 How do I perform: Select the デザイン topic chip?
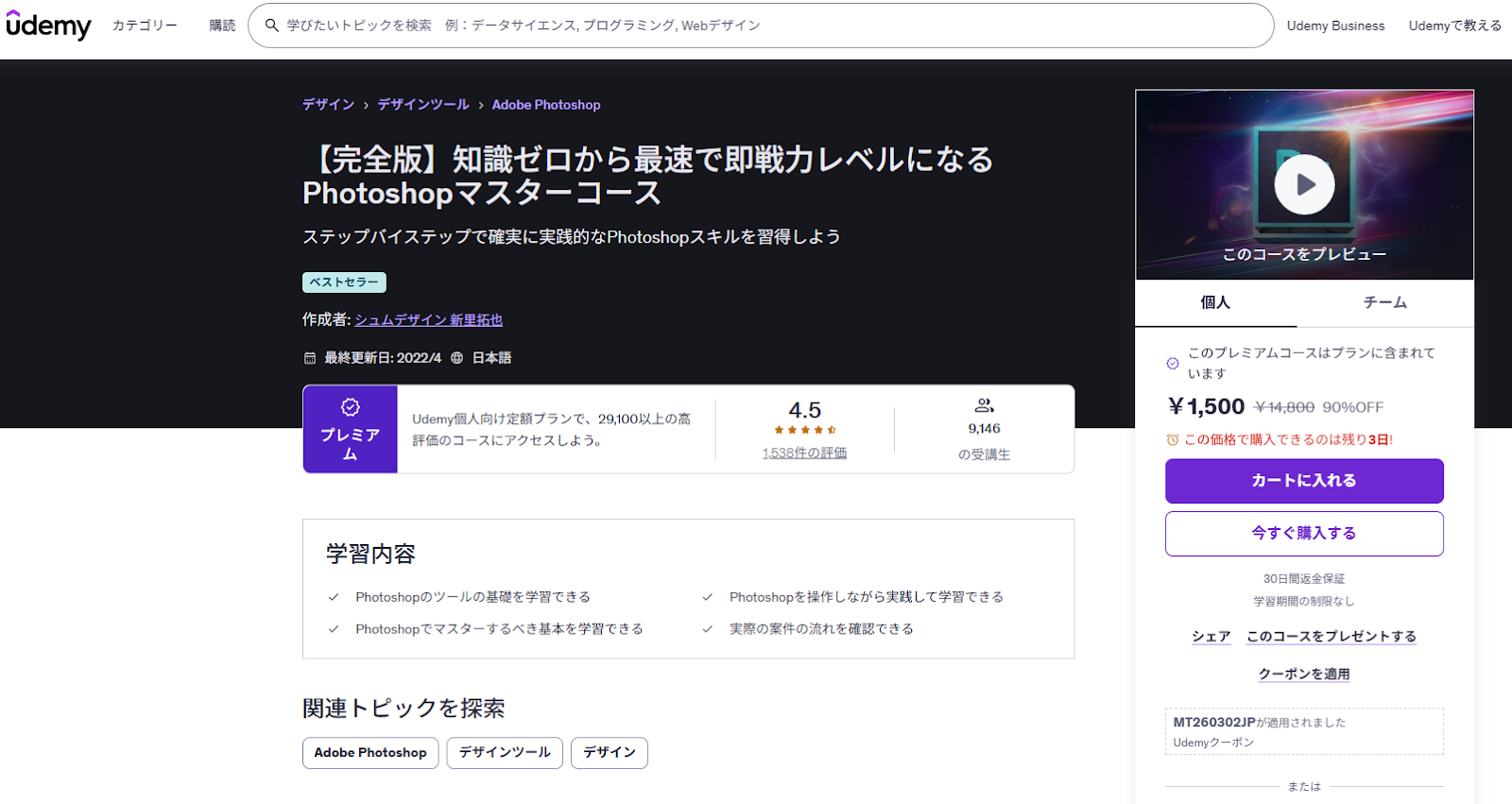tap(610, 753)
